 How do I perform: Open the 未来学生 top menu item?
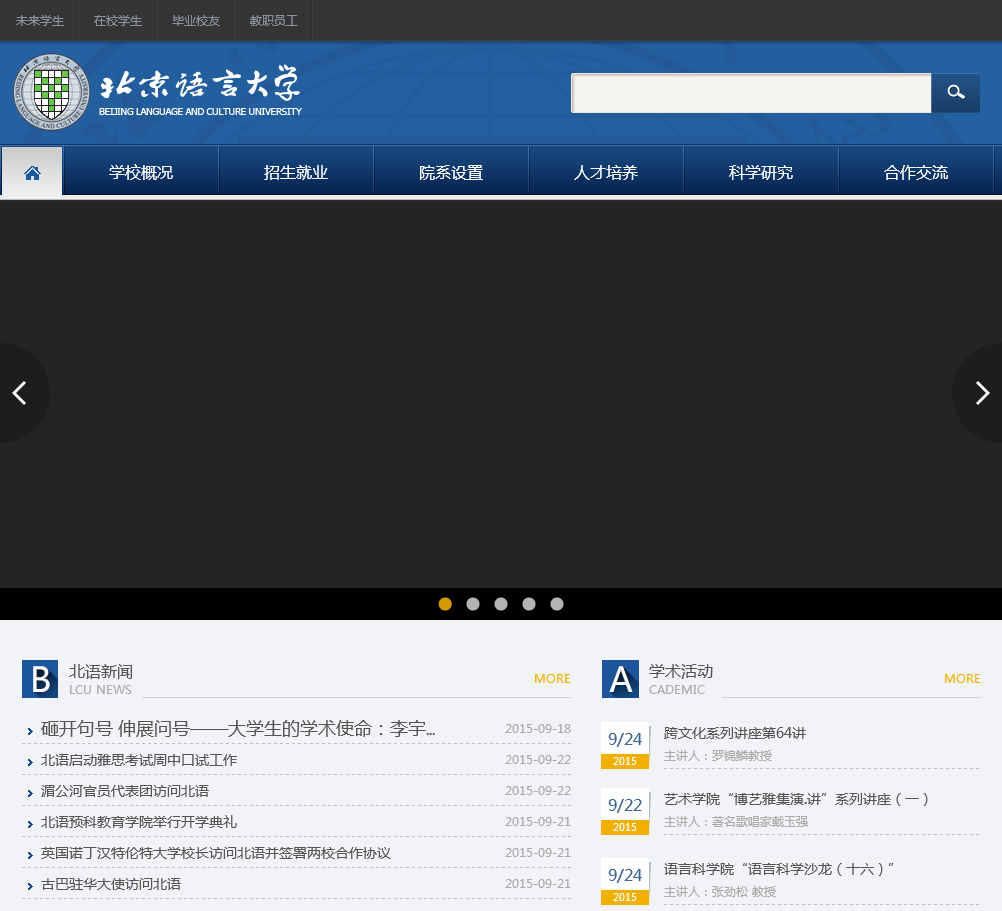40,20
